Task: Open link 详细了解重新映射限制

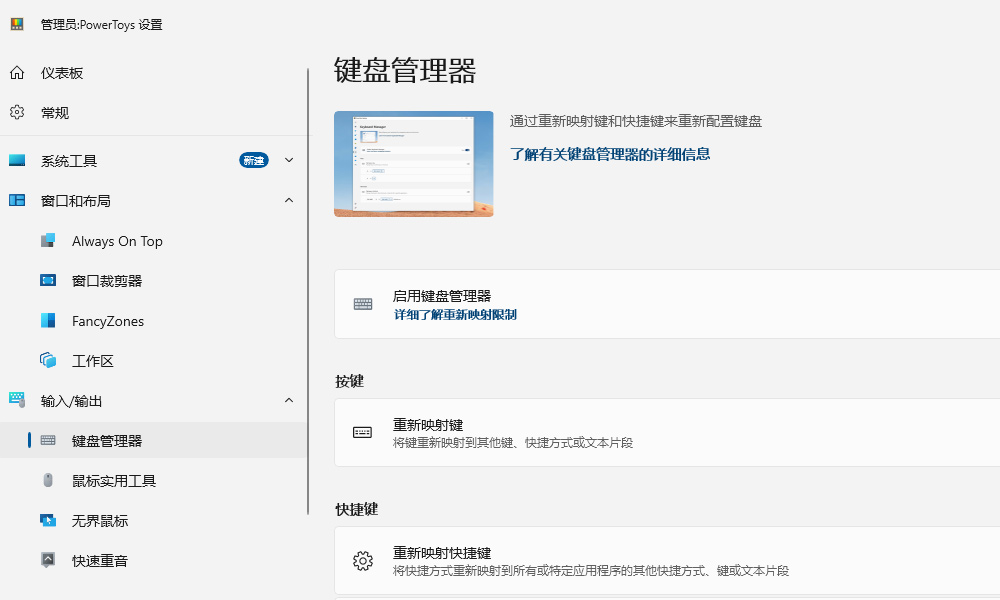Action: (x=455, y=314)
